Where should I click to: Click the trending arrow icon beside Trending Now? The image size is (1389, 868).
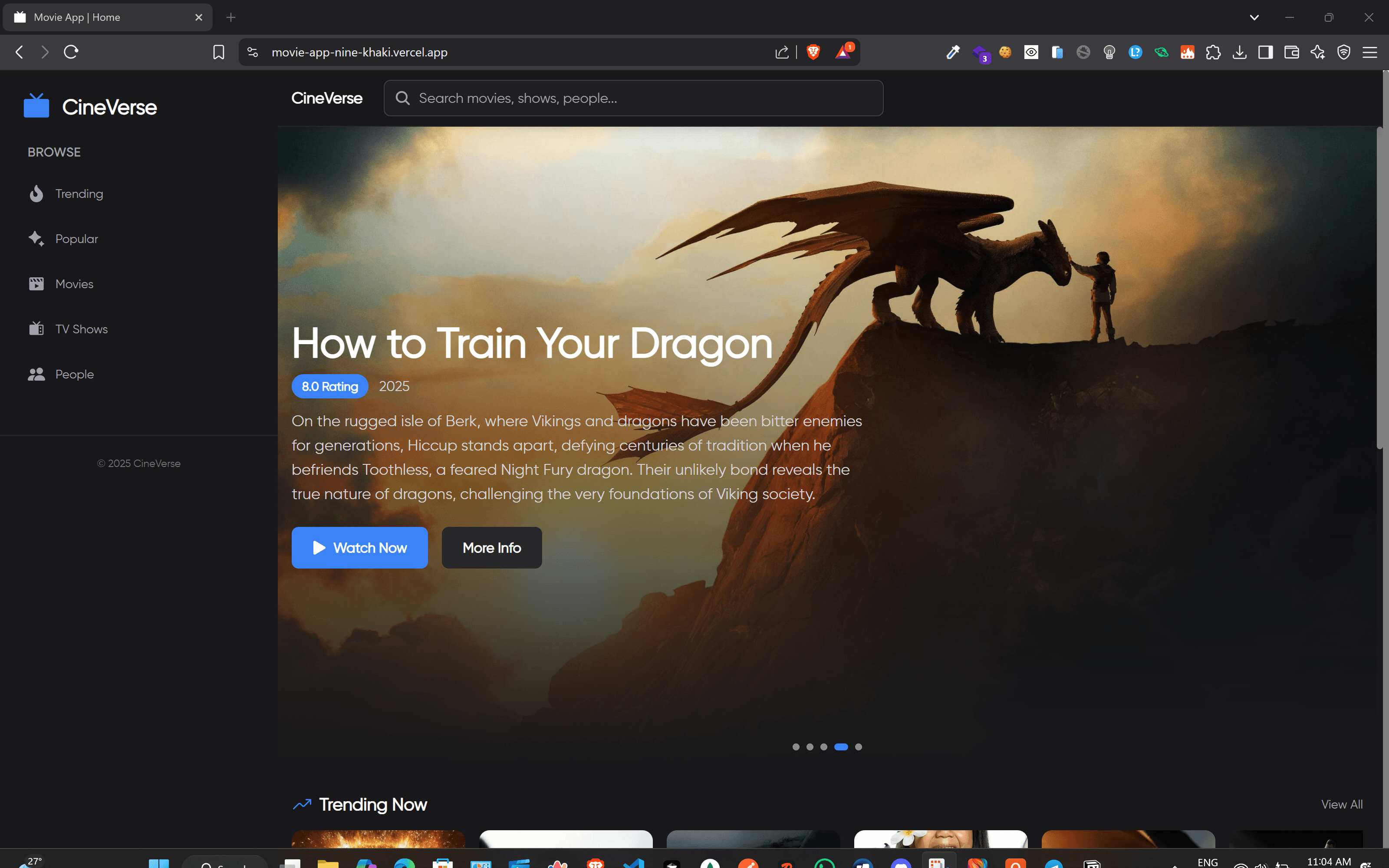coord(302,804)
